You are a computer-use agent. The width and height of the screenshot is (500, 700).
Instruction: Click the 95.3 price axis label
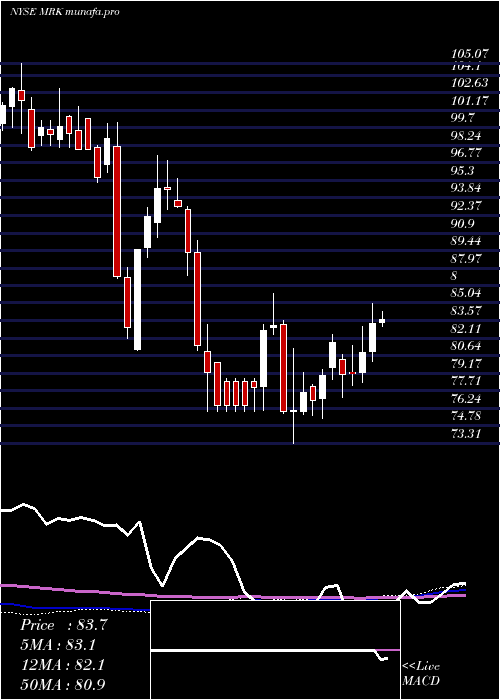click(x=463, y=171)
